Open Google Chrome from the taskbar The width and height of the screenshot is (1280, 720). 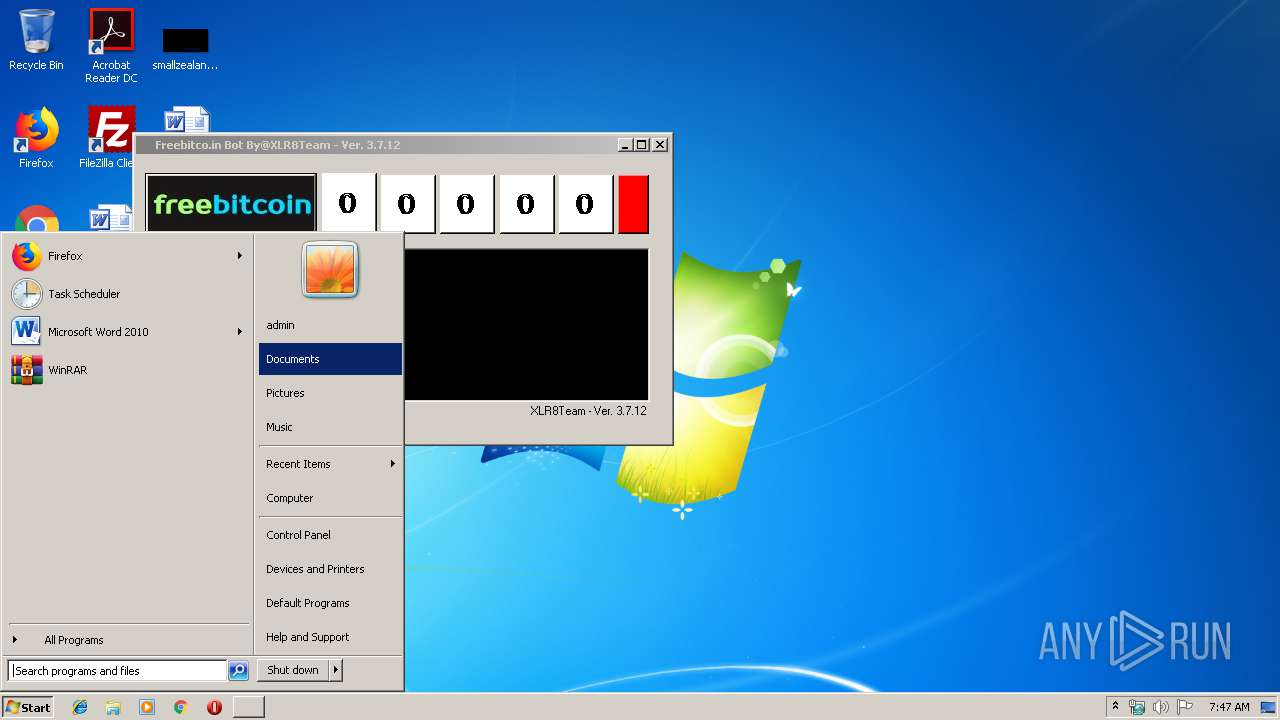[180, 707]
